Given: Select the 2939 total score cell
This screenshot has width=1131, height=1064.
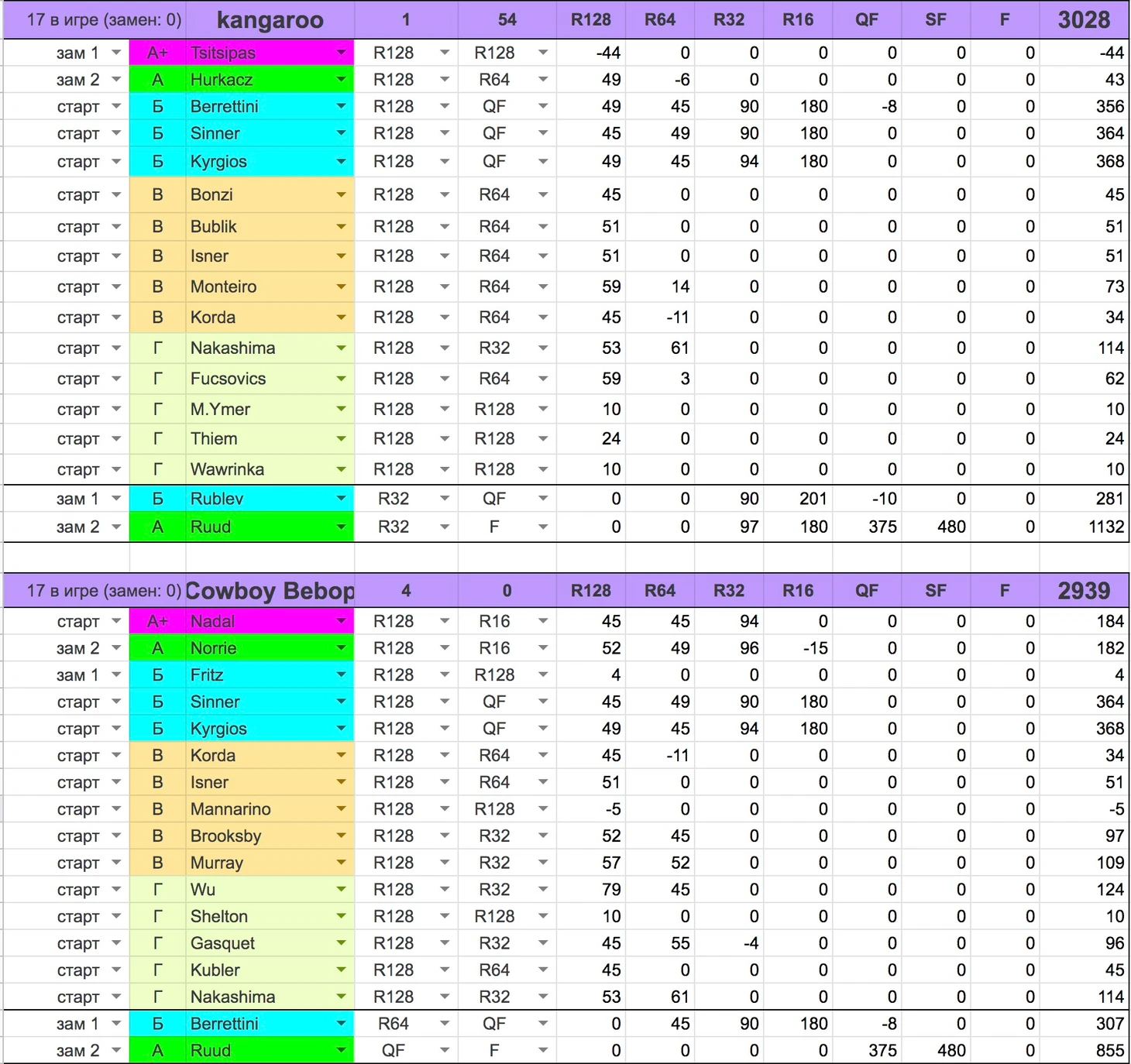Looking at the screenshot, I should coord(1083,591).
